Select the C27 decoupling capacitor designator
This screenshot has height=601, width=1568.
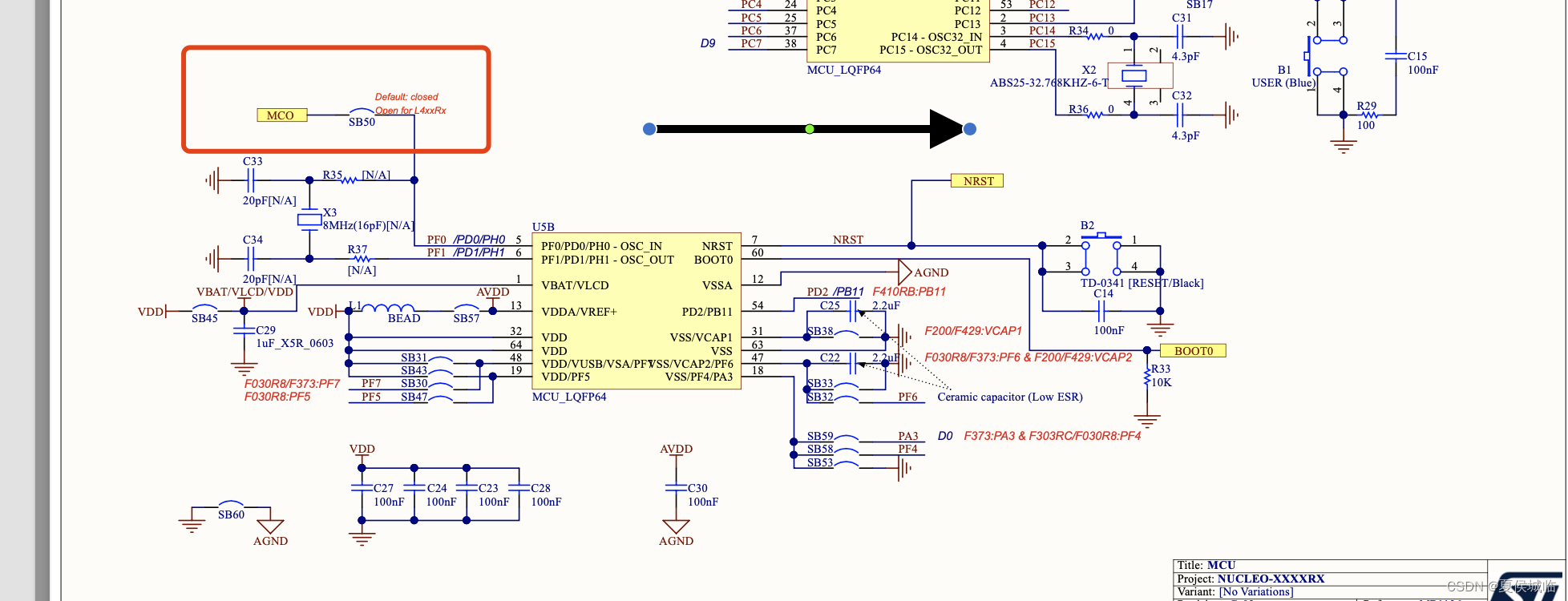[x=383, y=488]
